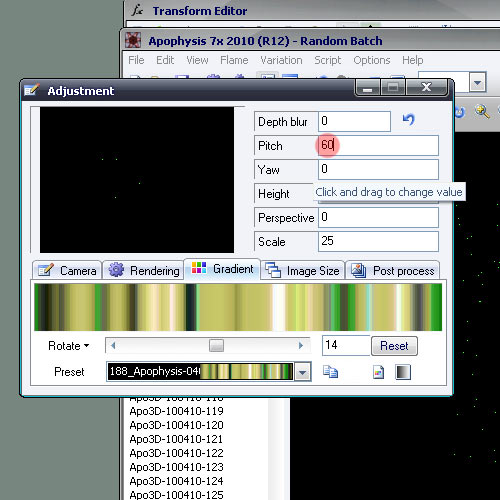Click the copy gradient icon
Image resolution: width=500 pixels, height=500 pixels.
tap(330, 372)
